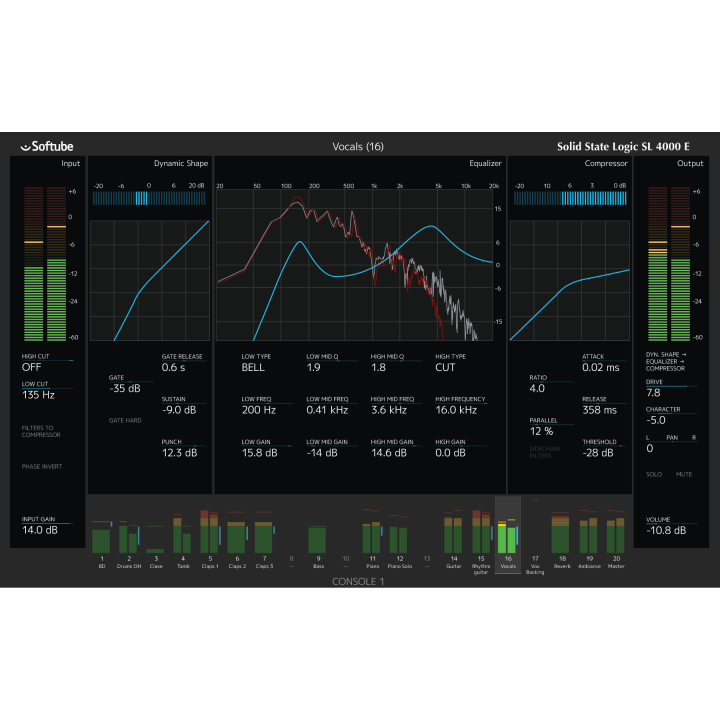Select channel 2 Drums OH strip
Viewport: 720px width, 720px height.
pyautogui.click(x=129, y=545)
